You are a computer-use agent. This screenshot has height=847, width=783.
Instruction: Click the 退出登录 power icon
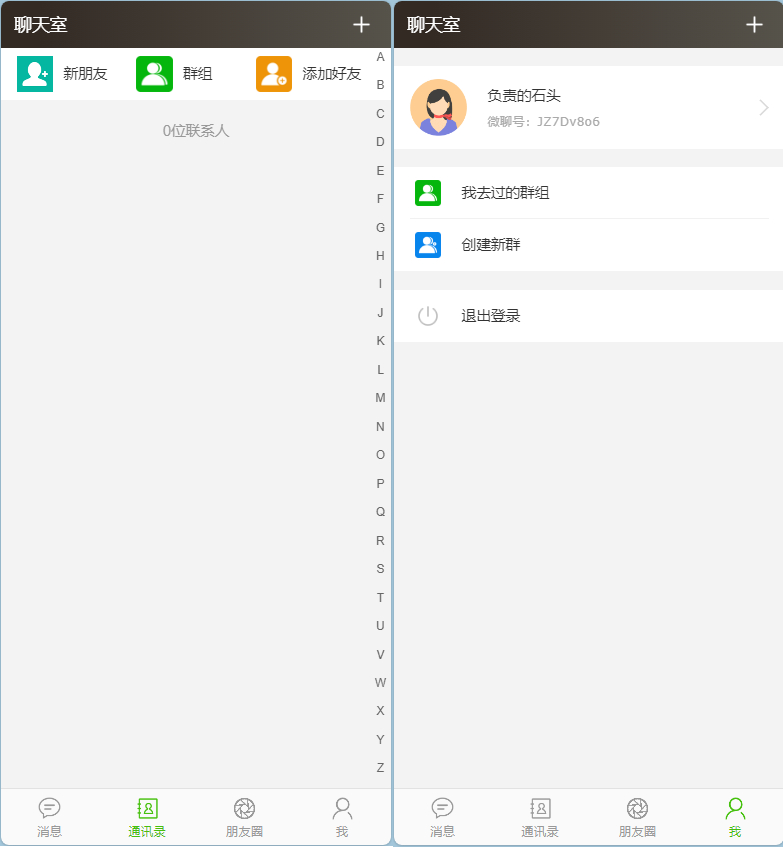click(x=428, y=316)
